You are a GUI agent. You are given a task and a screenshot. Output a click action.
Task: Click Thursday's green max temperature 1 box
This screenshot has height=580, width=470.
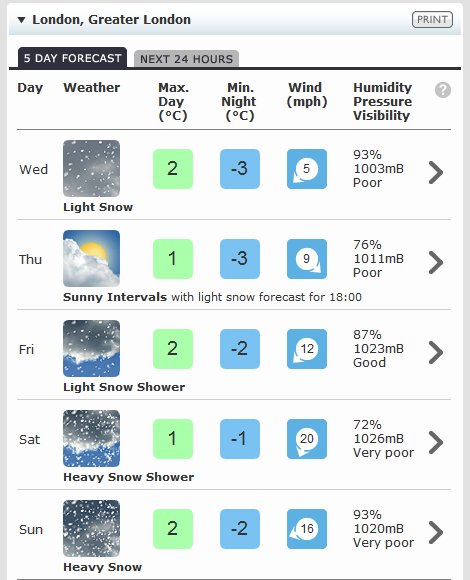(173, 259)
